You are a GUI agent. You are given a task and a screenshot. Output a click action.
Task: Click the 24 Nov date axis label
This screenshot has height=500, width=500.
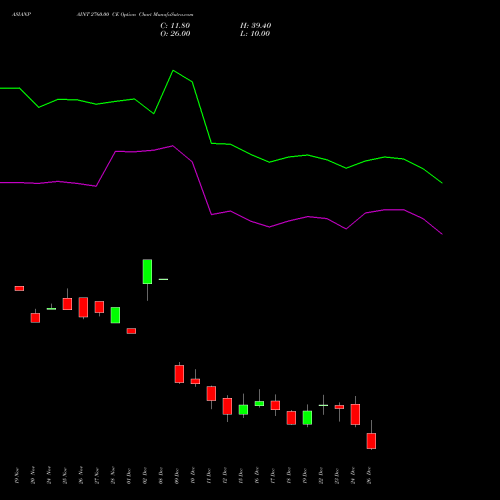coord(49,476)
